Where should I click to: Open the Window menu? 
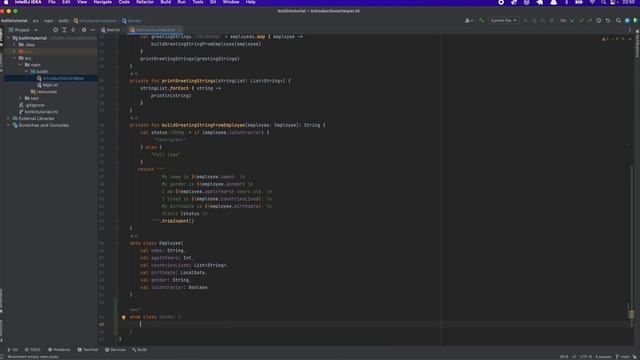tap(231, 2)
